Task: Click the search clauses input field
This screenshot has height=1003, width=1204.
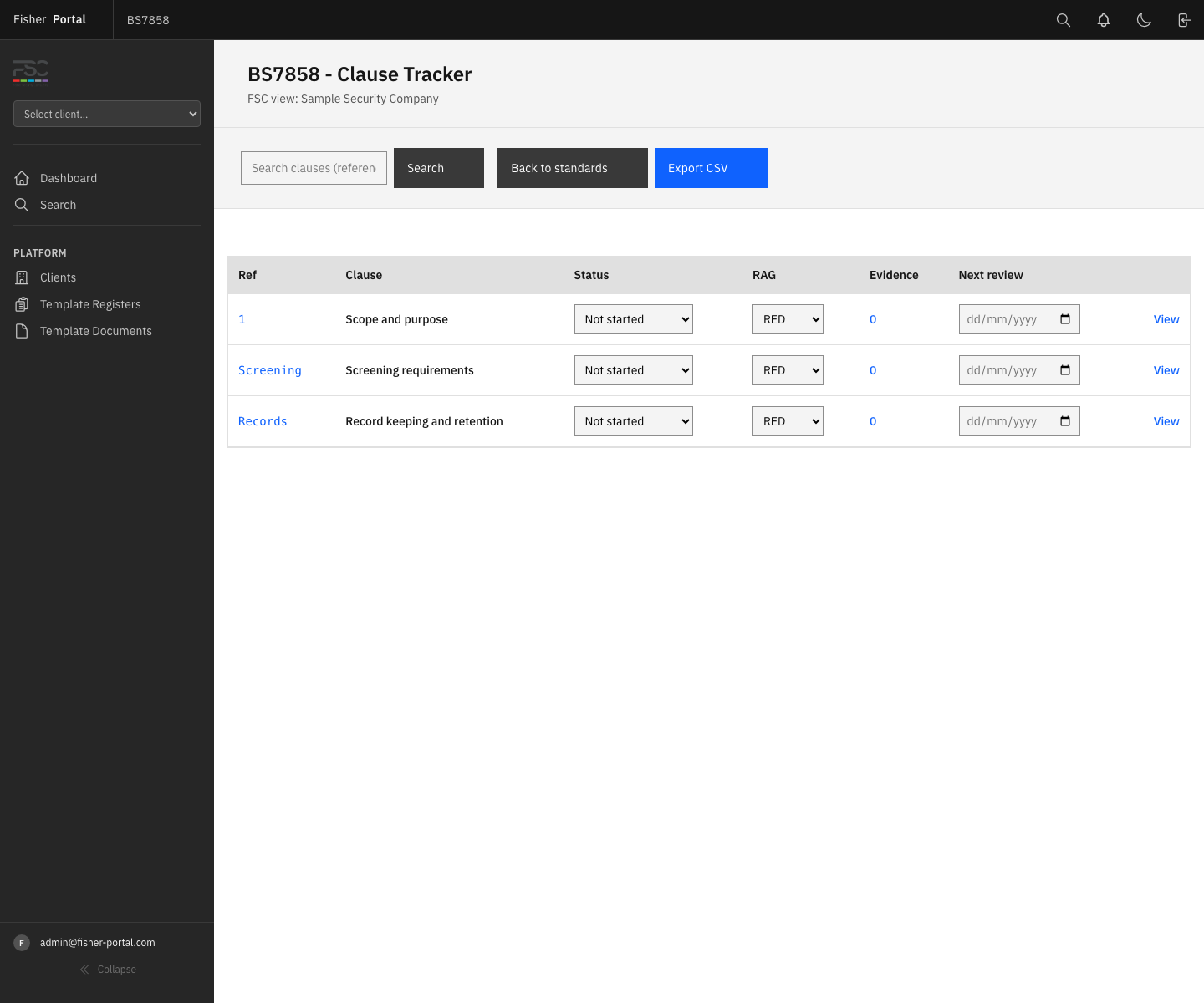Action: pyautogui.click(x=314, y=168)
